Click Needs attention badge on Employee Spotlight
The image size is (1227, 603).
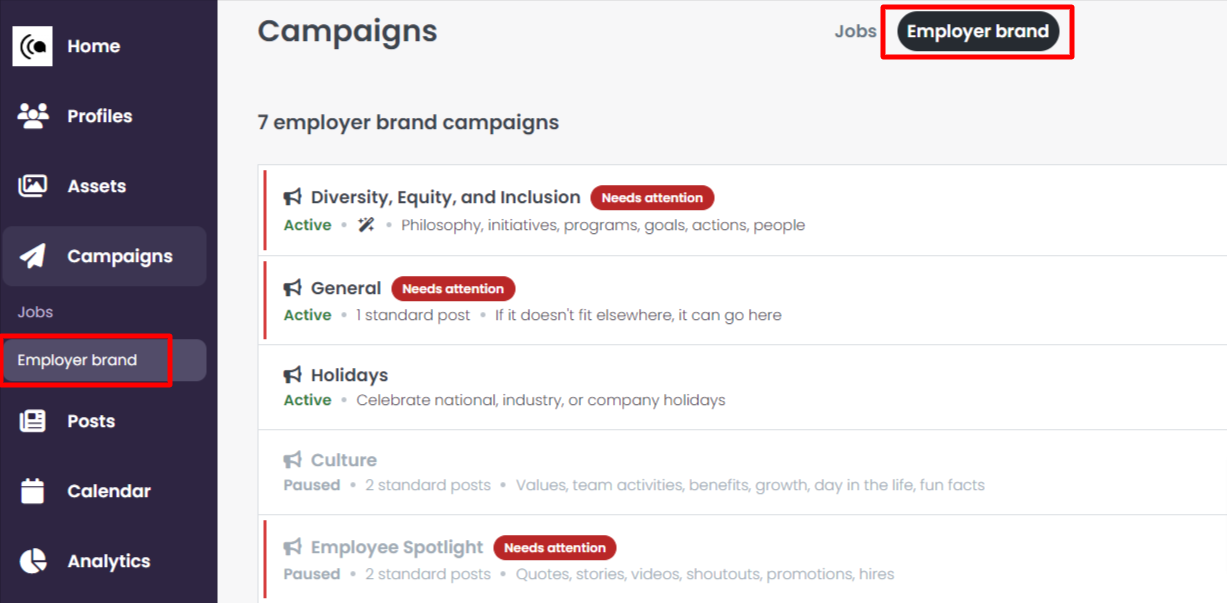(555, 548)
